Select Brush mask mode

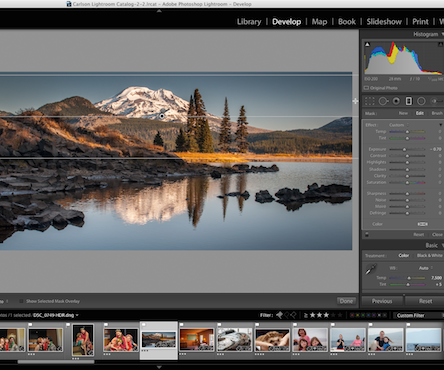(x=437, y=113)
